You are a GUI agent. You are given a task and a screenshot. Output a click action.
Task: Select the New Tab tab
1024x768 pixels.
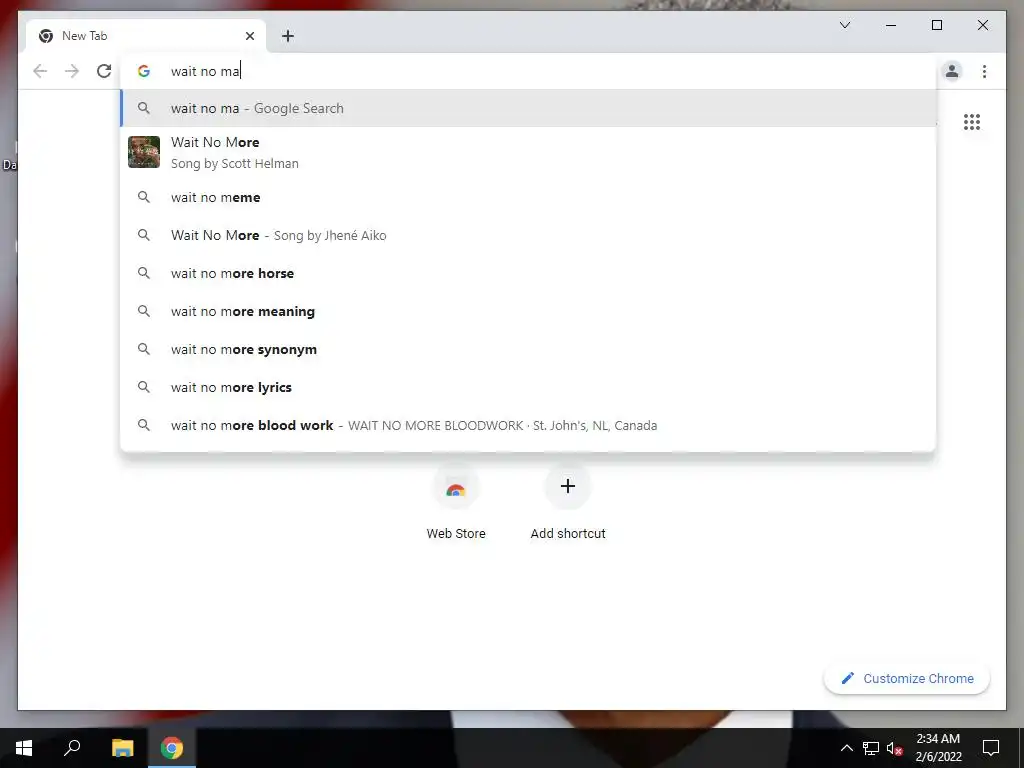click(146, 36)
